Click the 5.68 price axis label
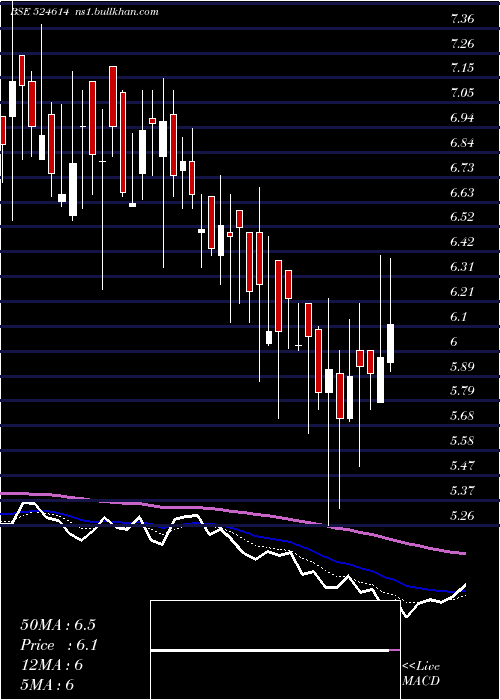Screen dimensions: 500x700 [462, 417]
